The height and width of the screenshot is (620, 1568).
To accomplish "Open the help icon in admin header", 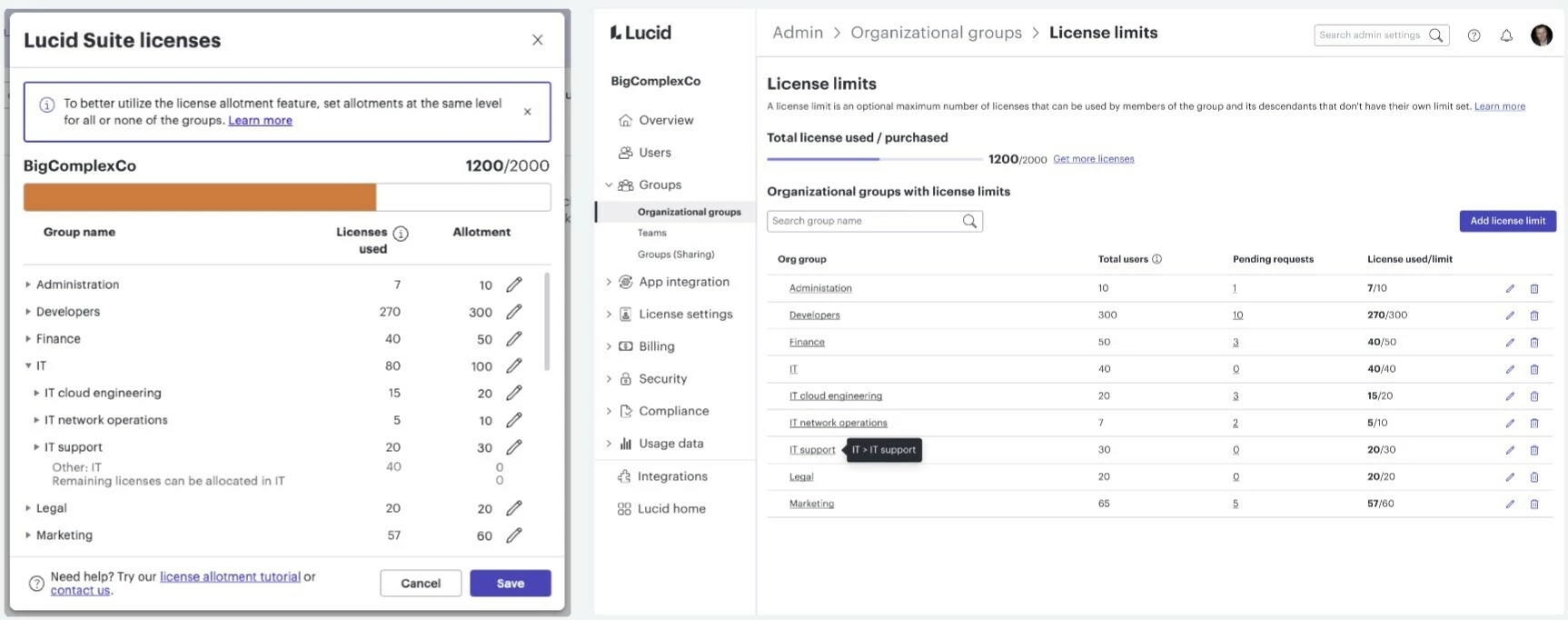I will 1474,35.
